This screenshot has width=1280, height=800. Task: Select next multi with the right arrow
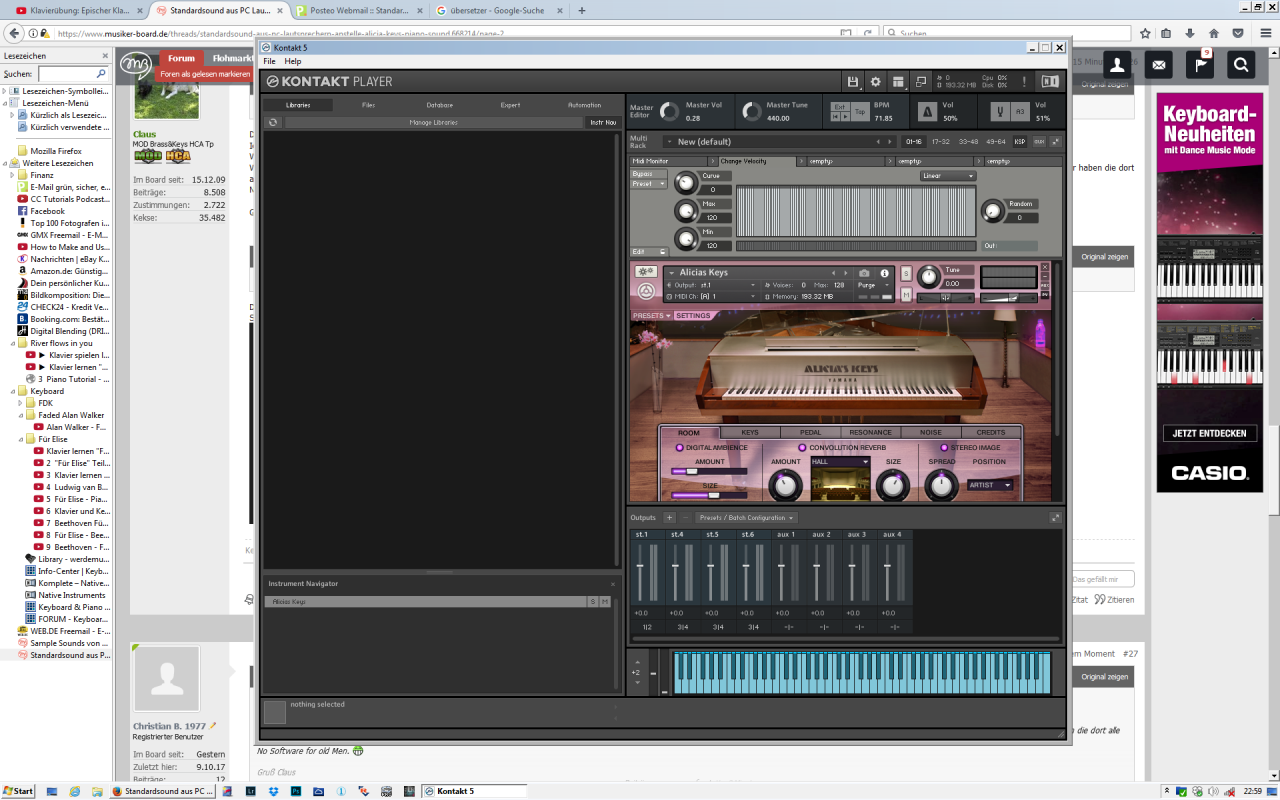[890, 142]
